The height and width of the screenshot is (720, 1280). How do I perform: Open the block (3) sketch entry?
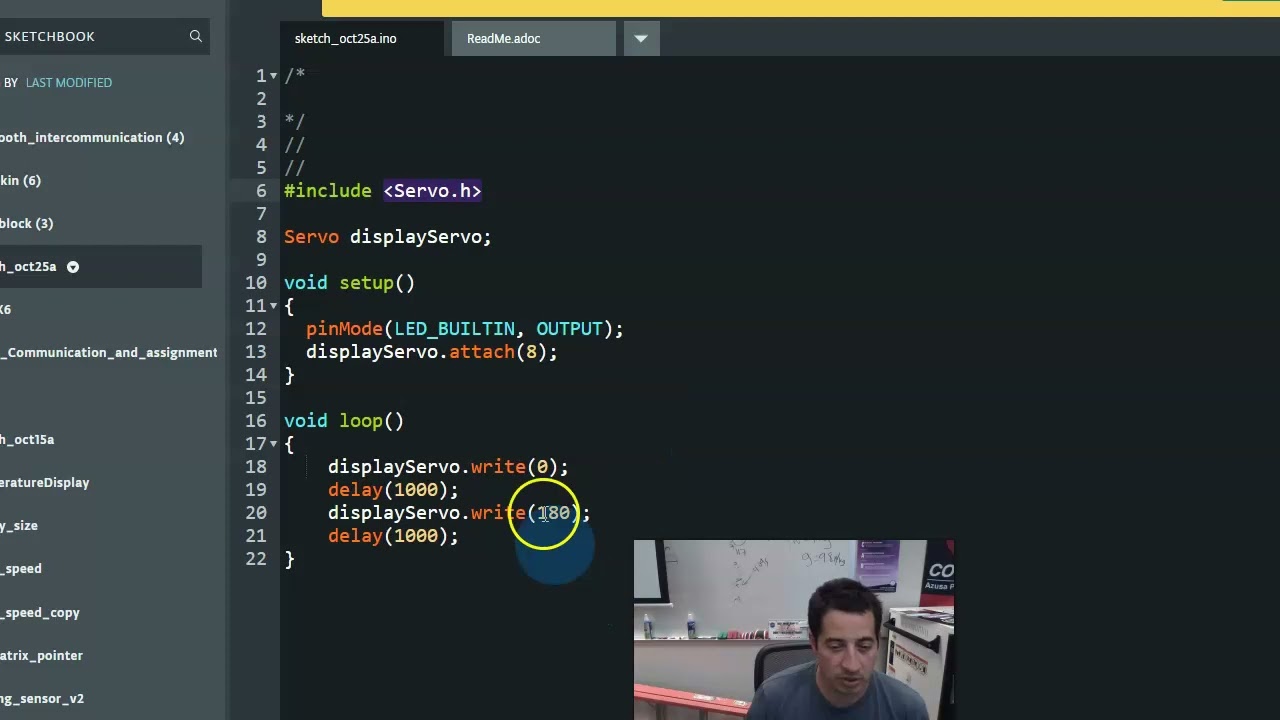click(x=27, y=223)
